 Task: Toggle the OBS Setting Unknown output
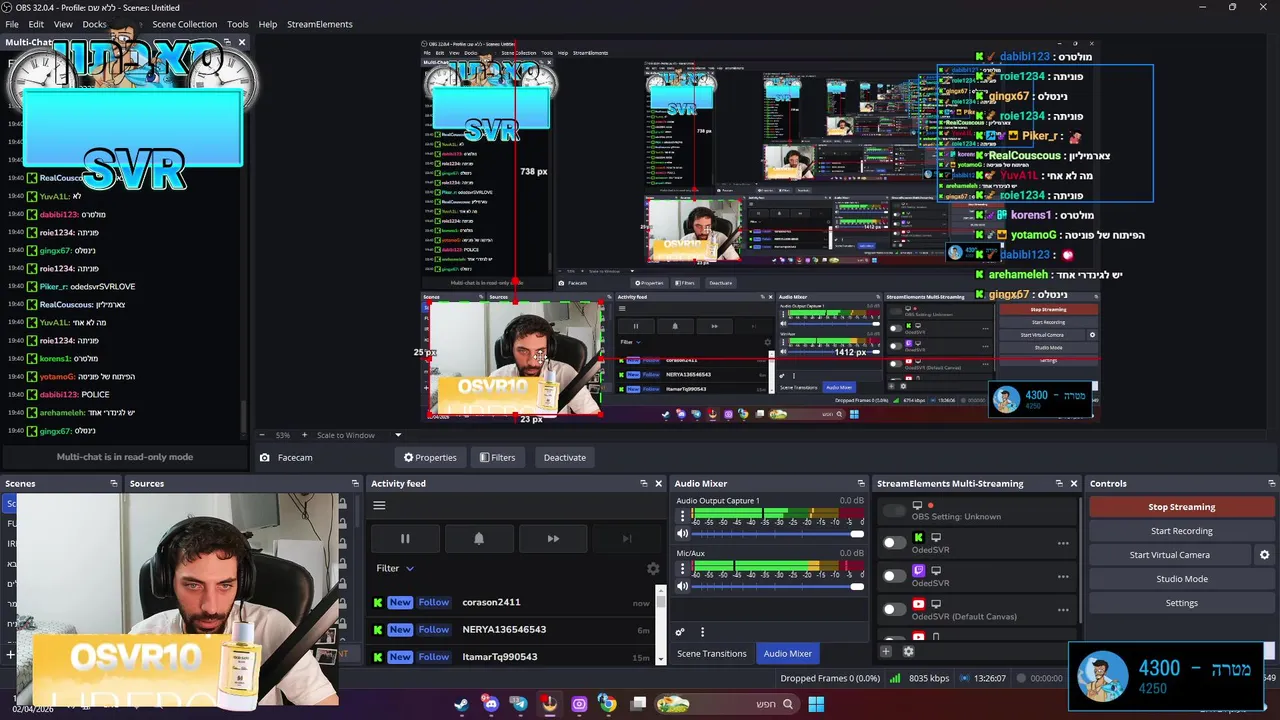(x=894, y=511)
